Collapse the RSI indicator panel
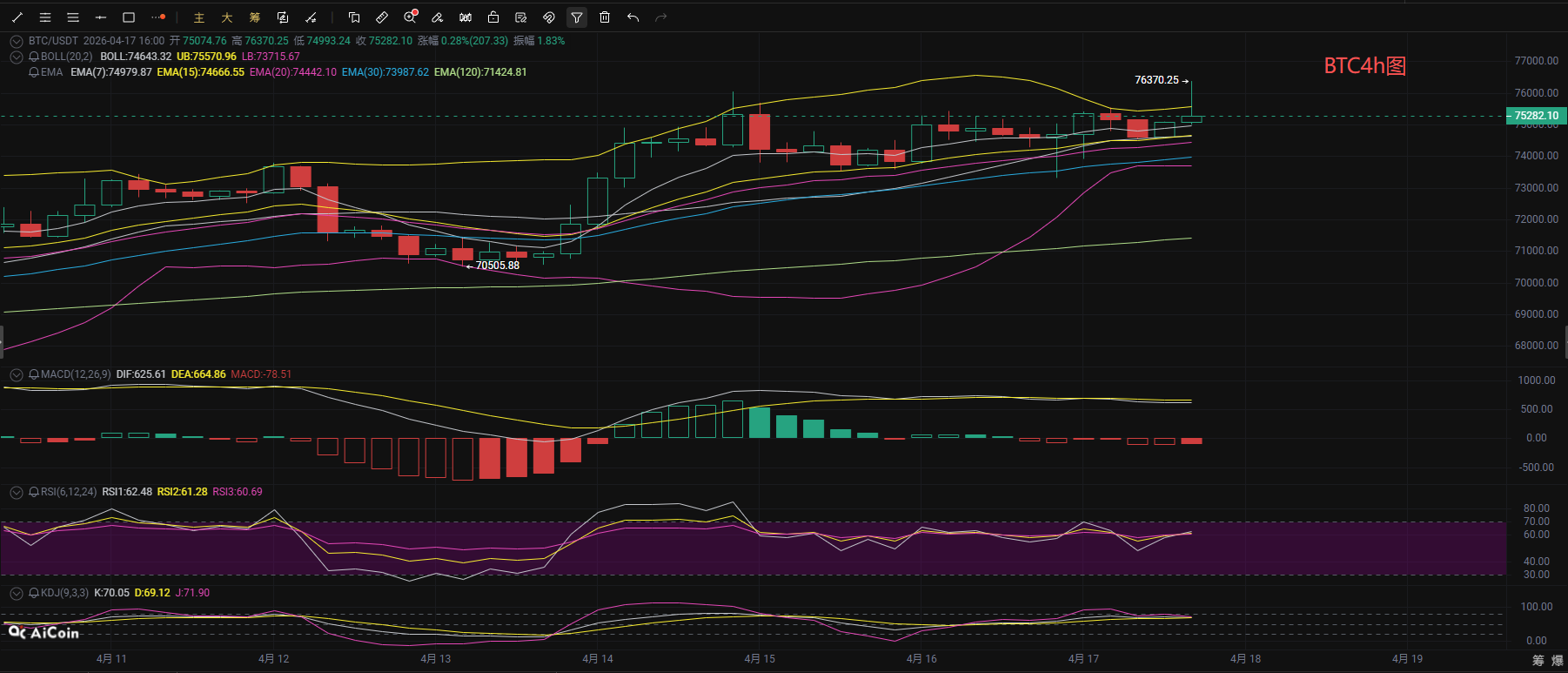This screenshot has width=1568, height=673. [x=16, y=492]
